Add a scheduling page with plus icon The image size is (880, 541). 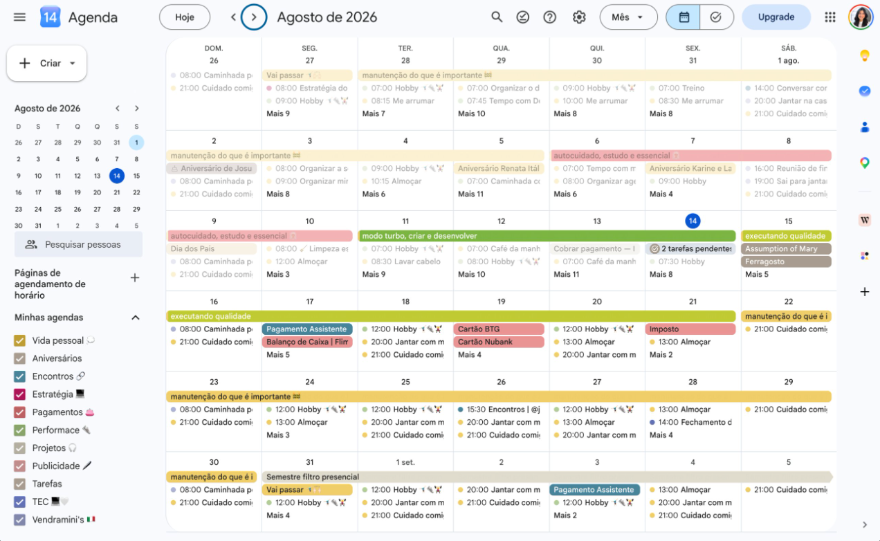[135, 278]
